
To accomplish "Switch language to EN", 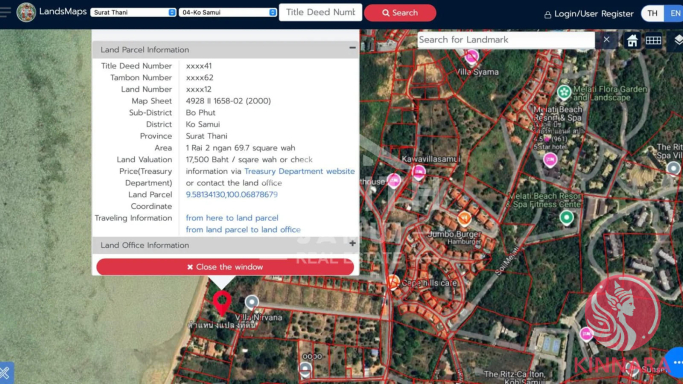I will coord(674,13).
